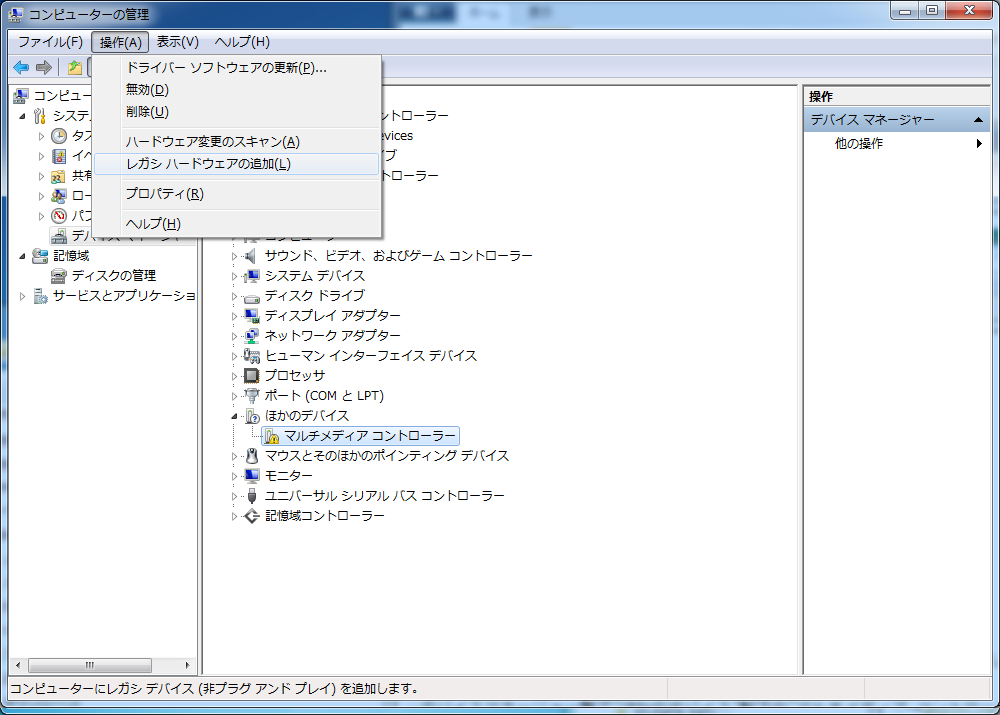Select the イベントビューアー log icon
1000x715 pixels.
pos(58,155)
